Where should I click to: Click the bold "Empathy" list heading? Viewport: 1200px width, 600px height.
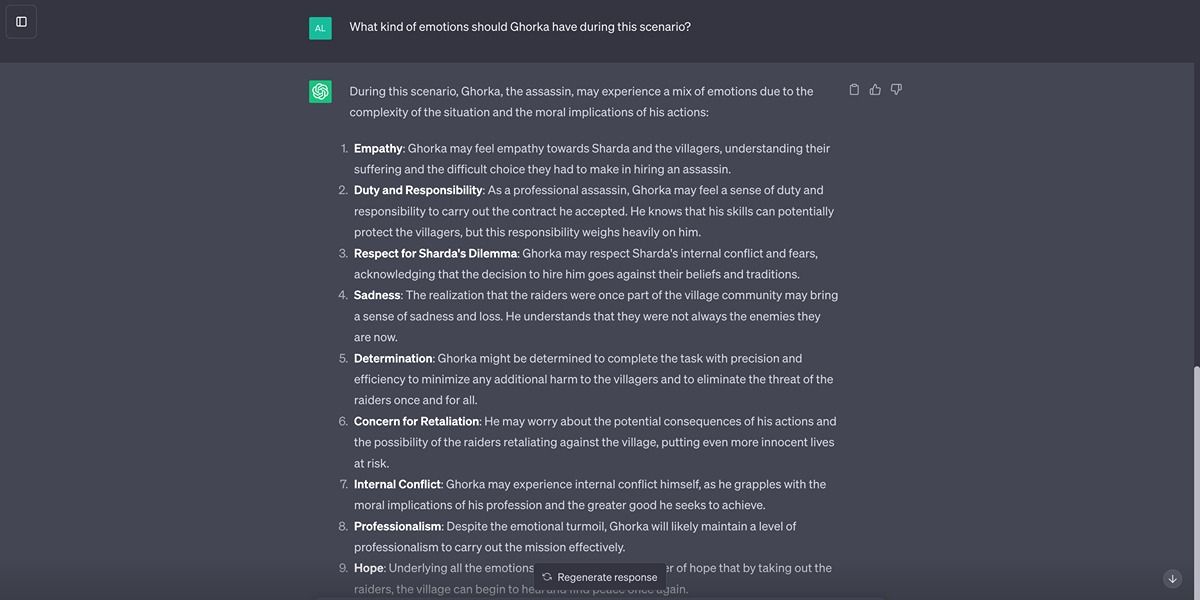[x=378, y=149]
